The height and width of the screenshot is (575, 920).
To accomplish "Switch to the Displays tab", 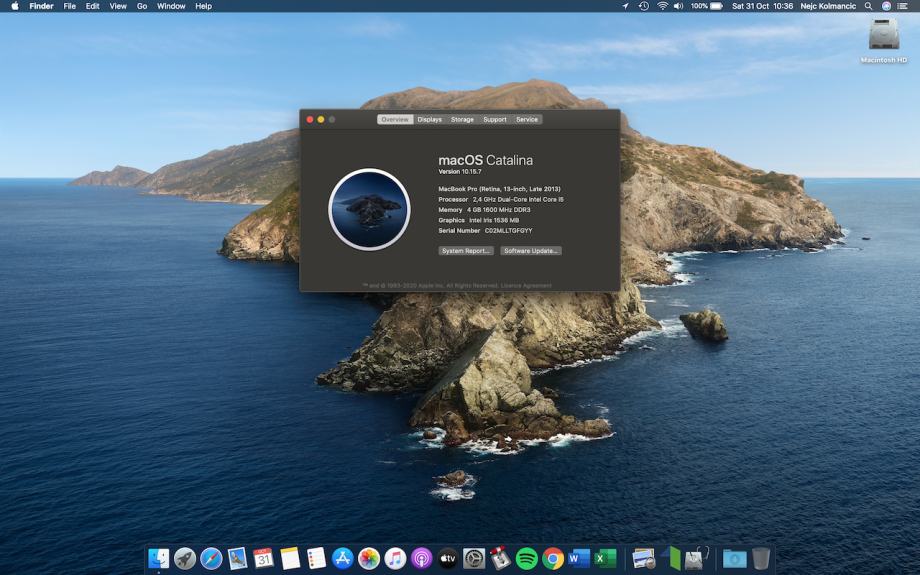I will (429, 119).
